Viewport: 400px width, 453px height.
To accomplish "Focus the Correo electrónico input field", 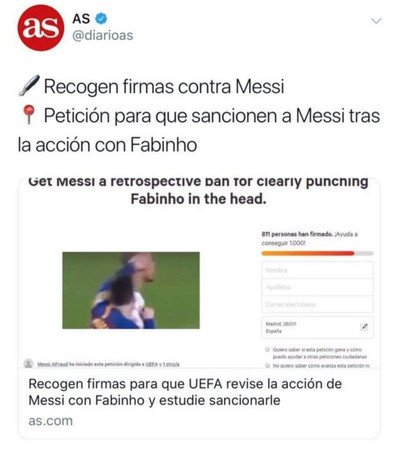I will [x=317, y=304].
